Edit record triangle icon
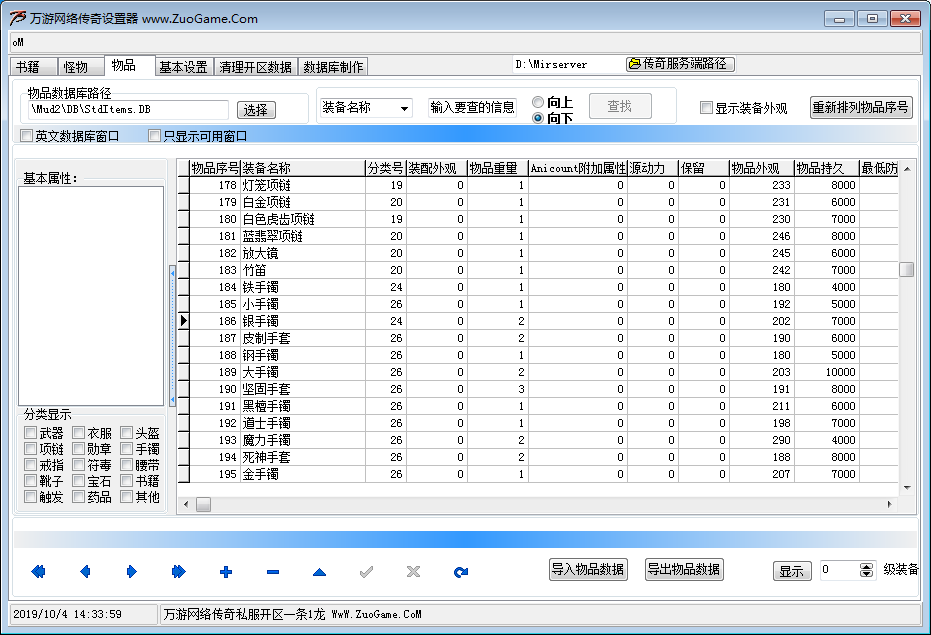 pos(319,572)
